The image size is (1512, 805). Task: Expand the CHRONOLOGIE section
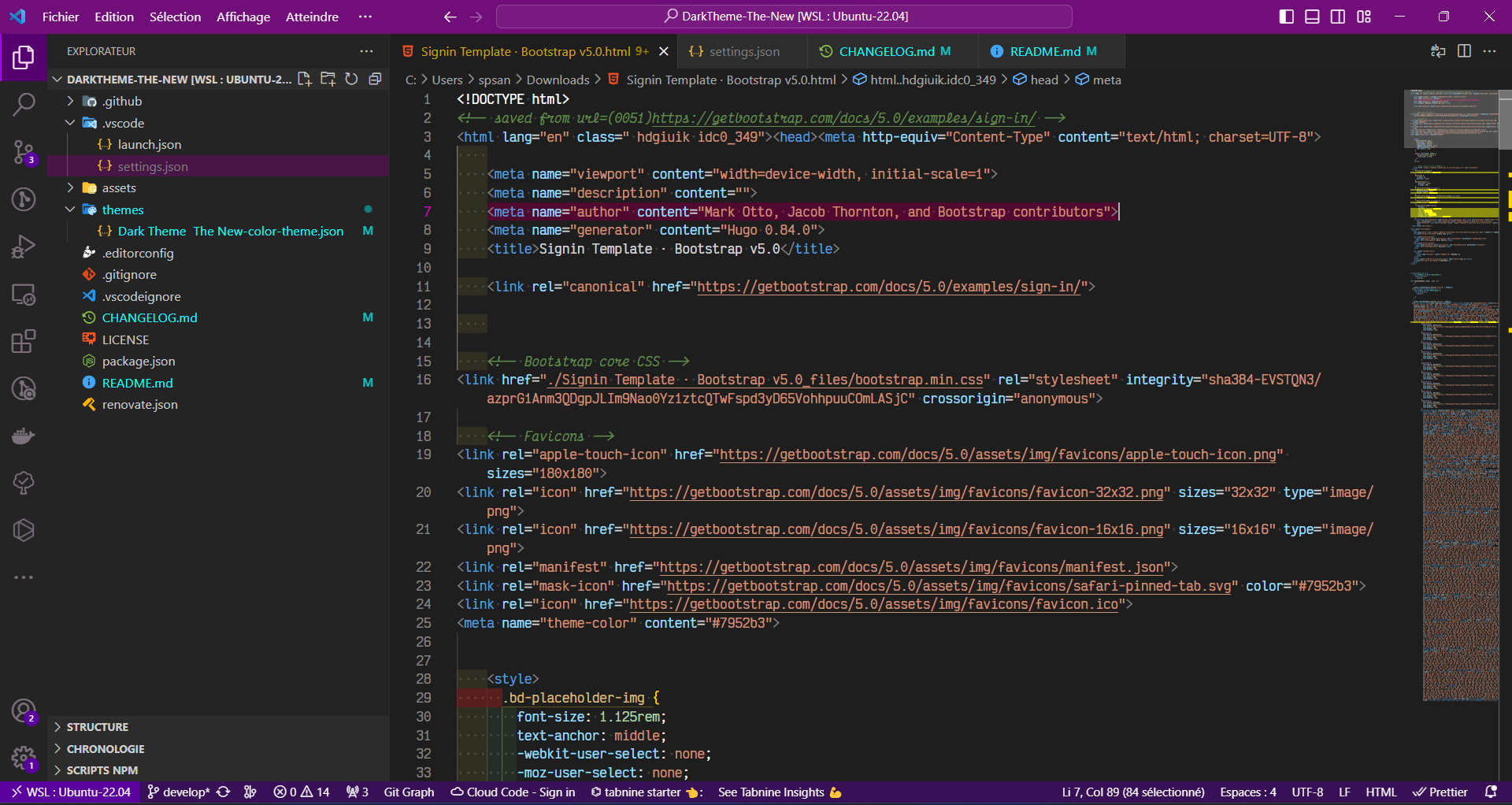pos(218,749)
